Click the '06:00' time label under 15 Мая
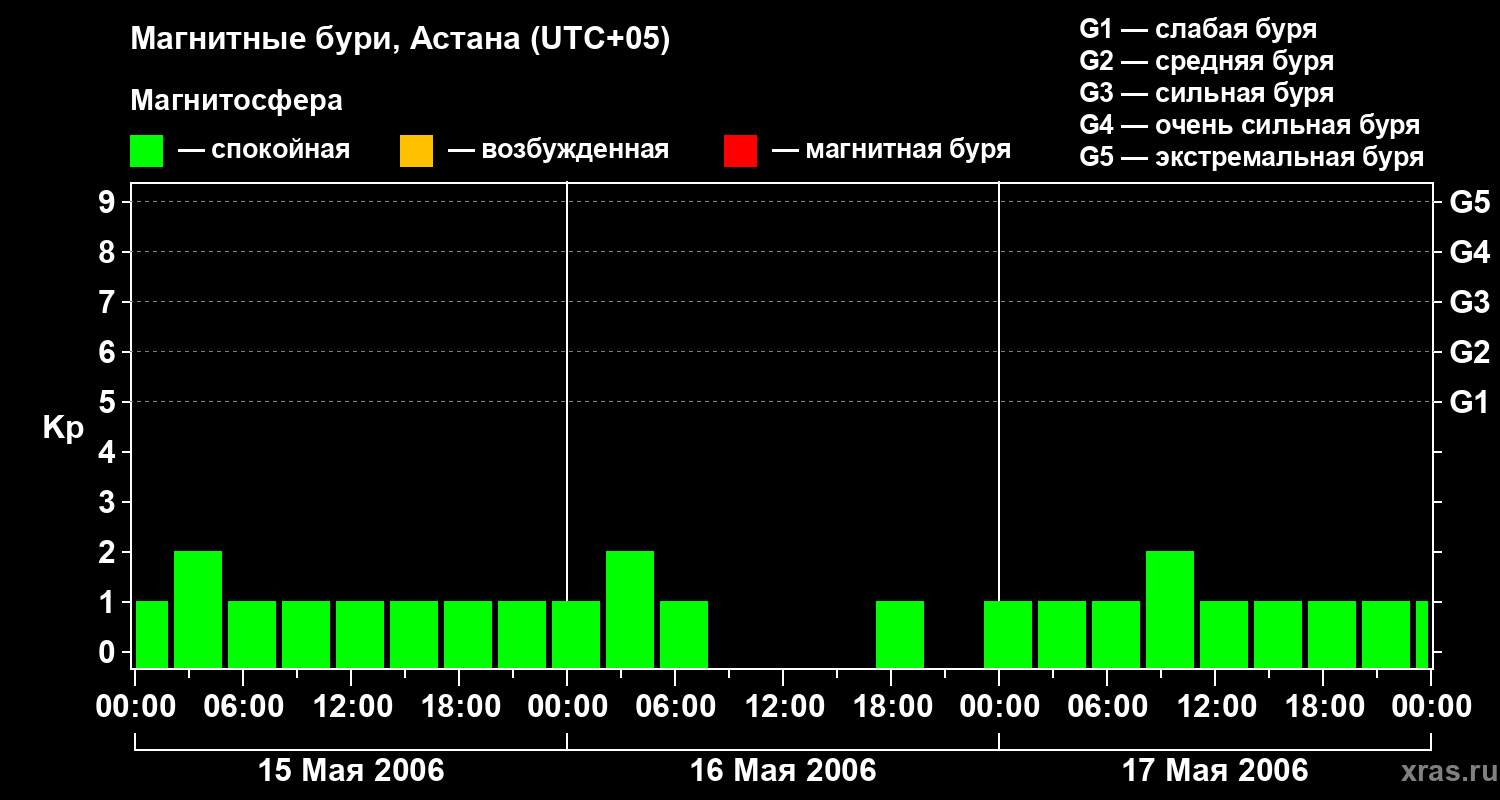The width and height of the screenshot is (1500, 800). click(x=243, y=707)
